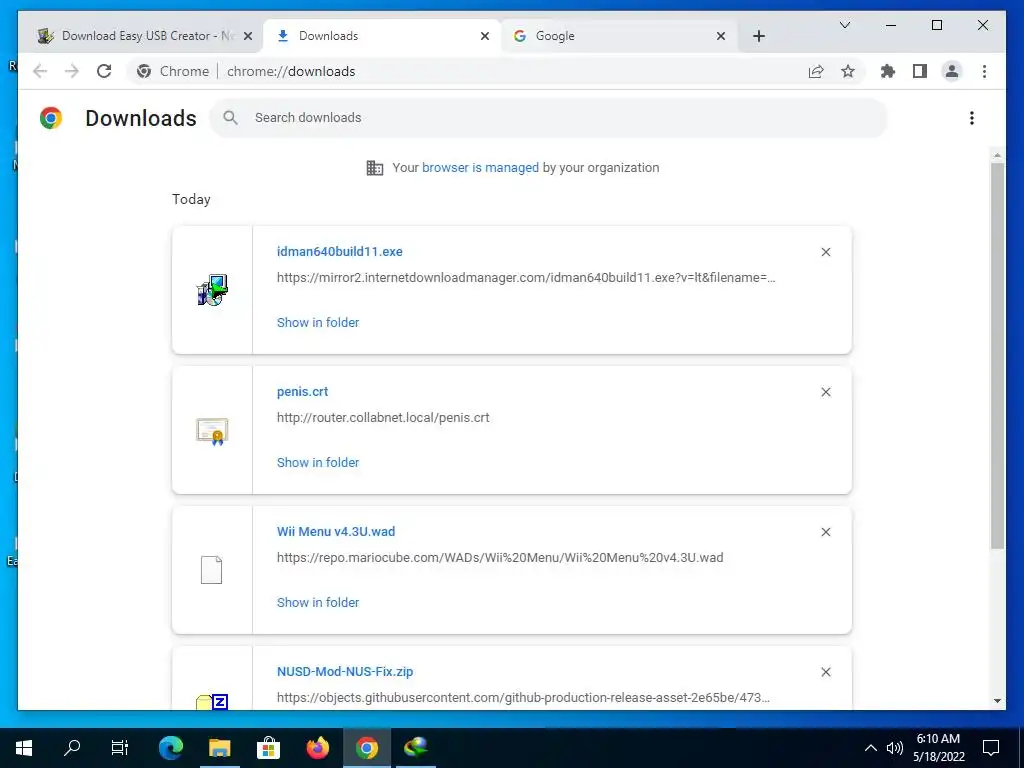Share this page using the share icon

[x=816, y=71]
